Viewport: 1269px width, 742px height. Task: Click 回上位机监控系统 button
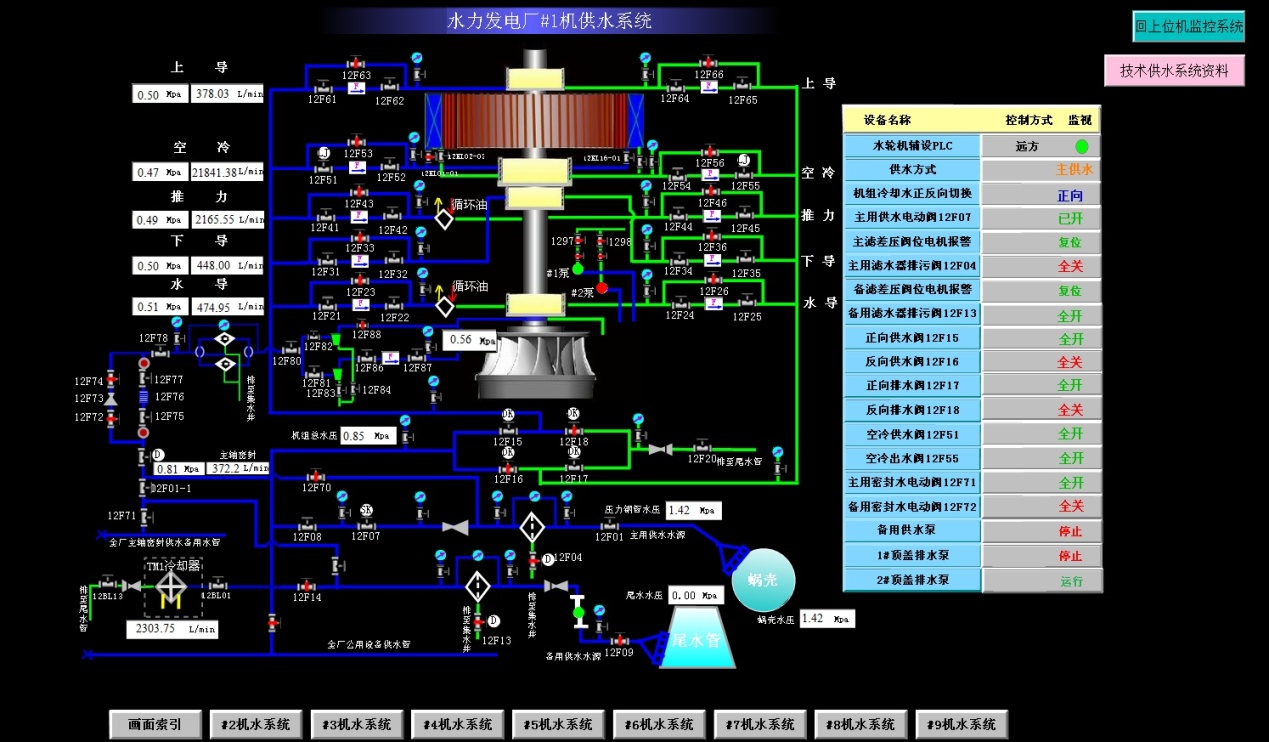click(1189, 27)
